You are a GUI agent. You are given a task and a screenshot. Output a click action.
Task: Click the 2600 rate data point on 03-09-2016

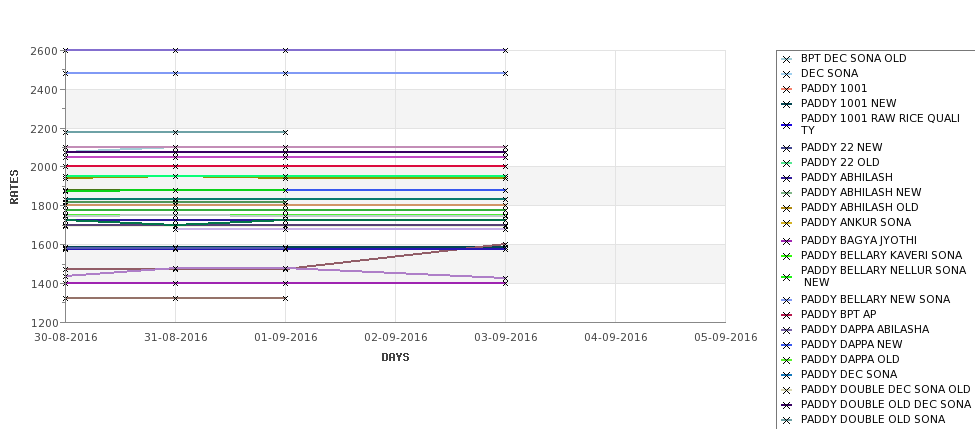coord(506,50)
